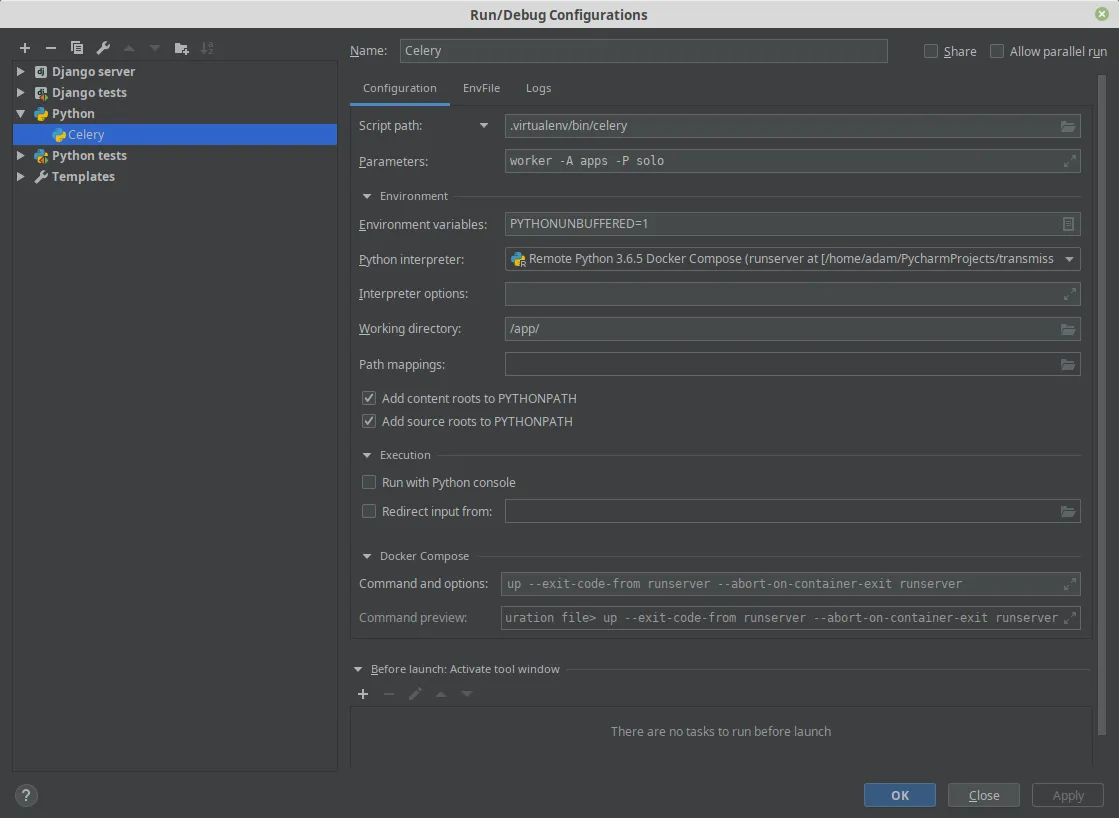Switch to the Logs tab

pos(538,89)
